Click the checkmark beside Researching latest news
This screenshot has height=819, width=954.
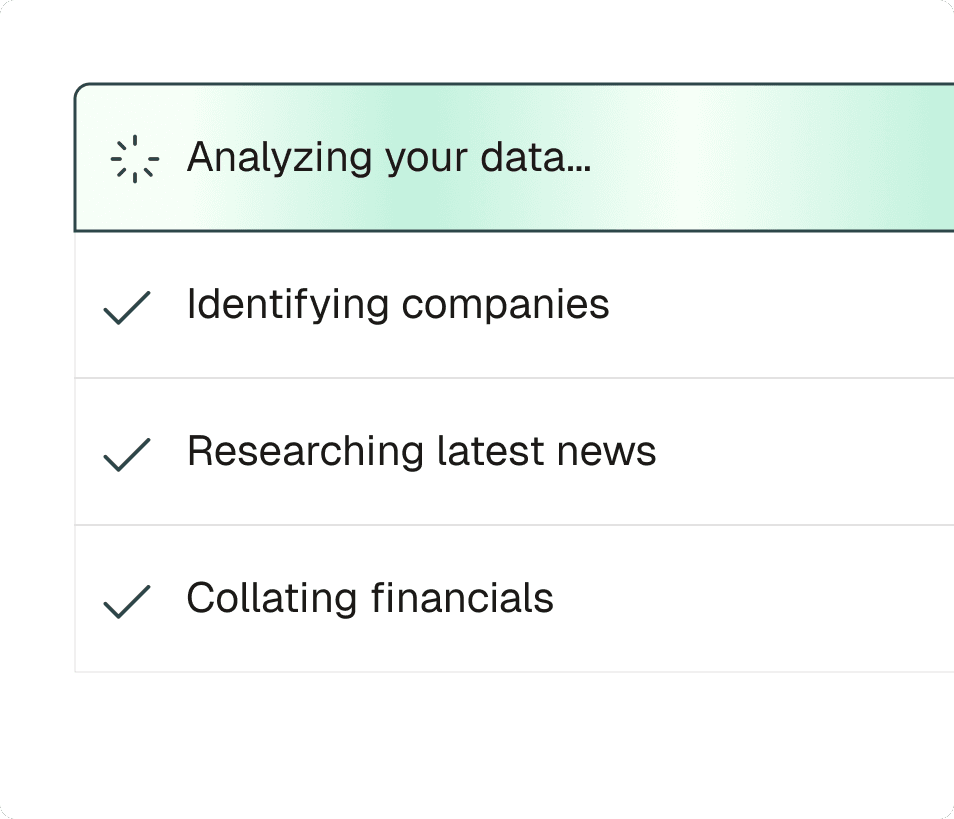[127, 454]
